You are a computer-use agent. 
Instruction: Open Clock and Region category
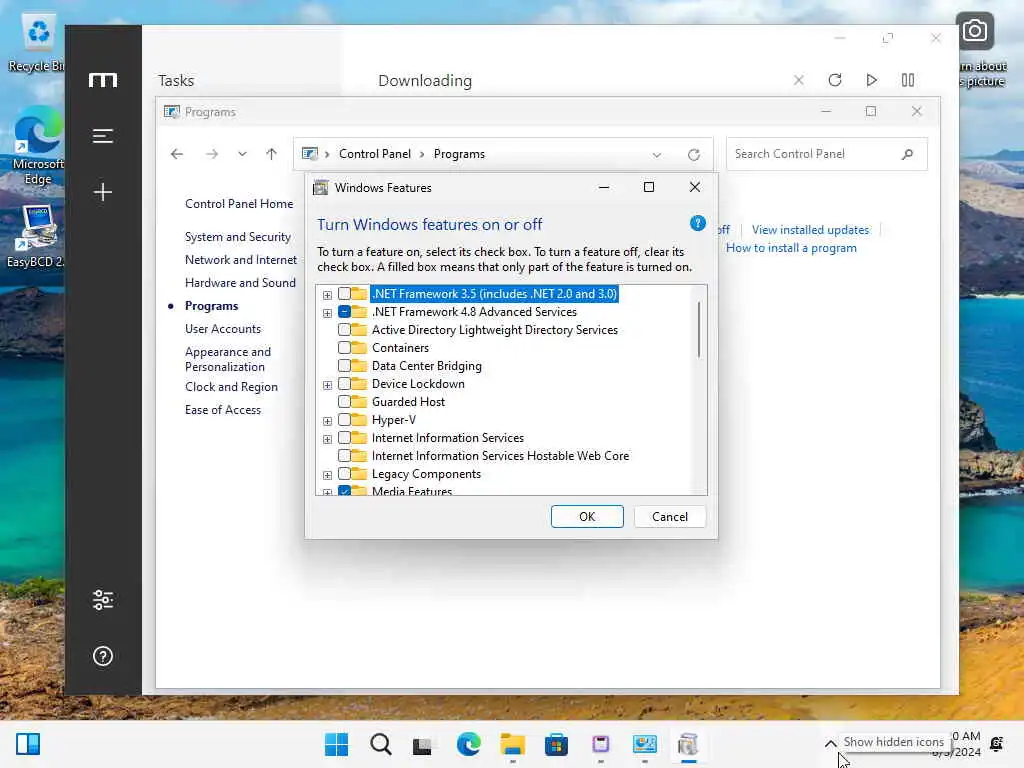pos(231,387)
